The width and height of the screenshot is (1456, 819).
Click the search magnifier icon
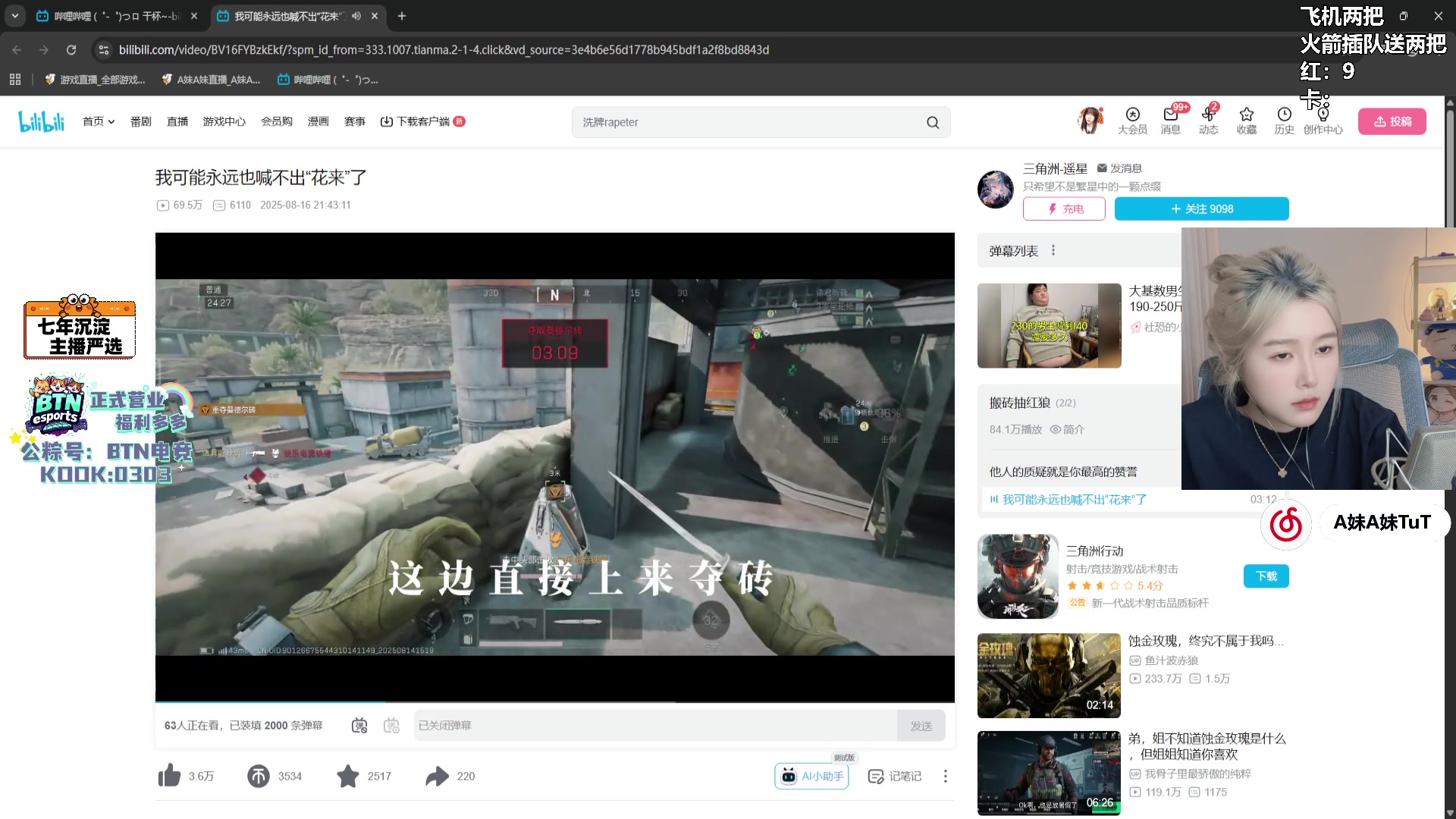[933, 122]
